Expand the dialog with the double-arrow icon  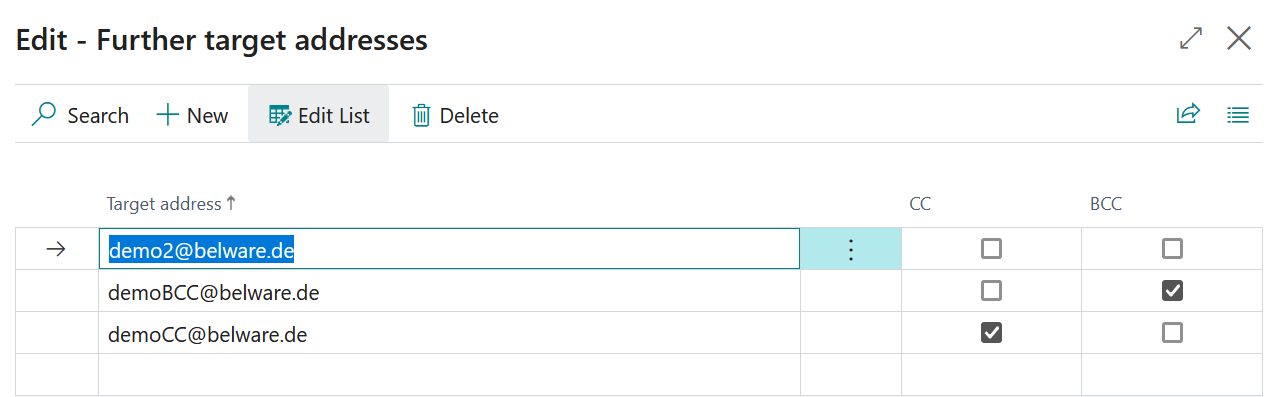(1191, 39)
